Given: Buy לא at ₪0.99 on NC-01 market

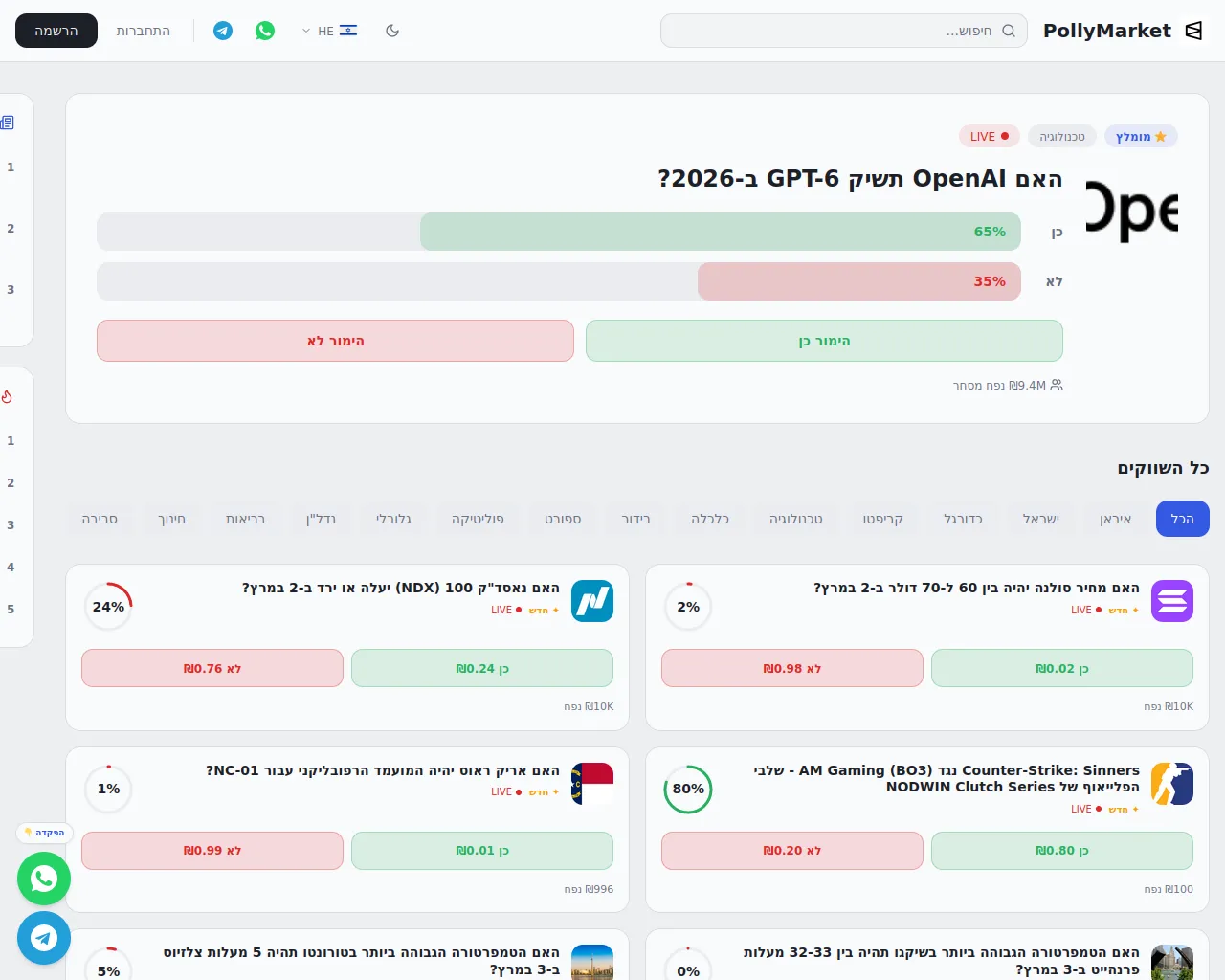Looking at the screenshot, I should point(212,851).
